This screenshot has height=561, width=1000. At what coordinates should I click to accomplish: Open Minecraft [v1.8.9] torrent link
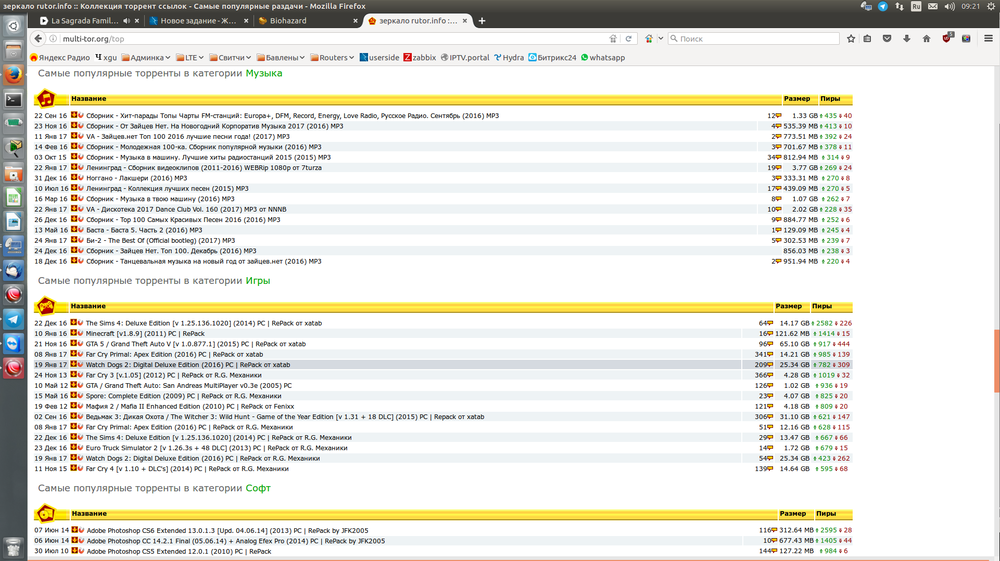point(145,333)
